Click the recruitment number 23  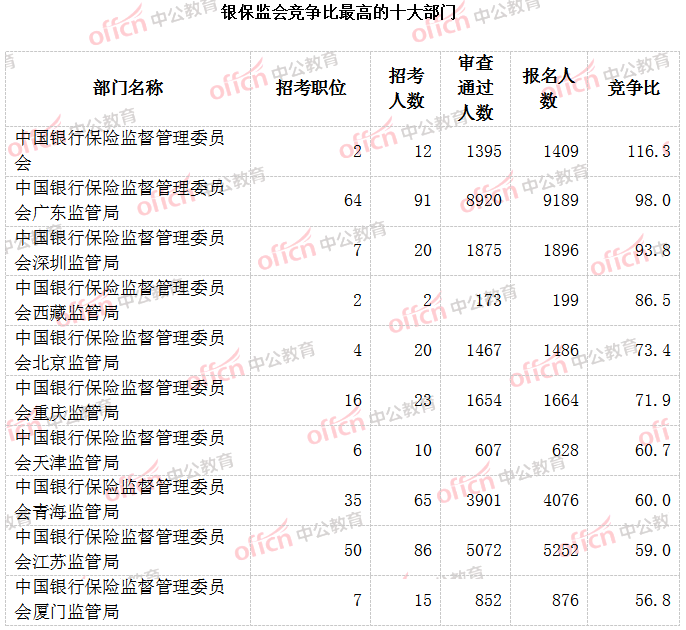[x=423, y=400]
